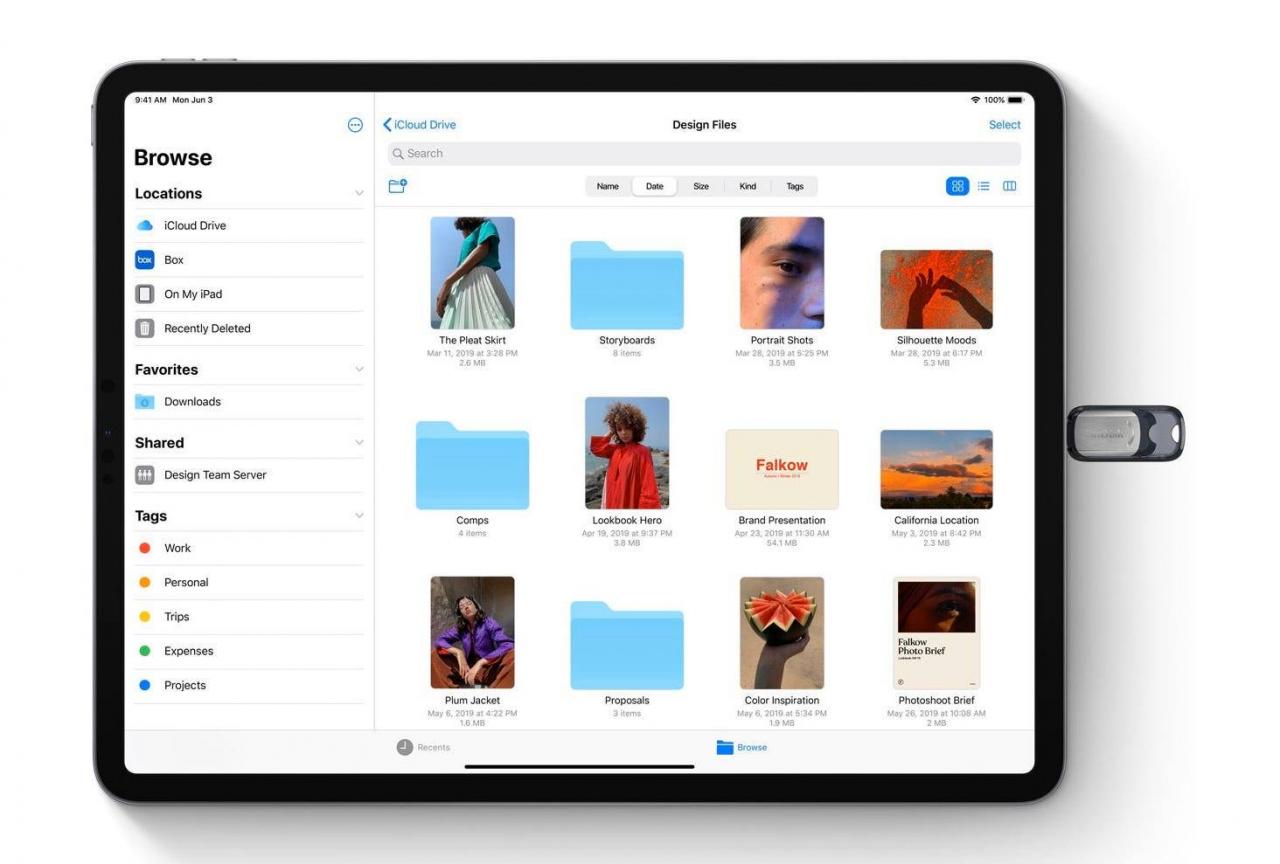Sort files by Tags

795,186
